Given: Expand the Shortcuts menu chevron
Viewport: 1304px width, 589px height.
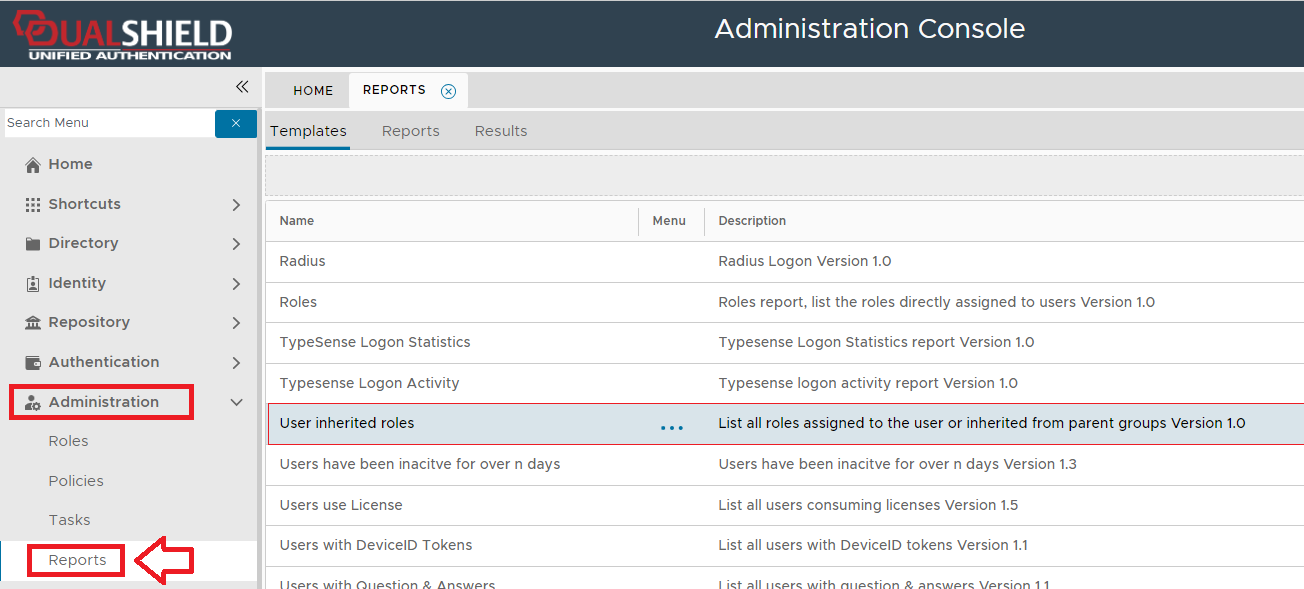Looking at the screenshot, I should pyautogui.click(x=236, y=205).
